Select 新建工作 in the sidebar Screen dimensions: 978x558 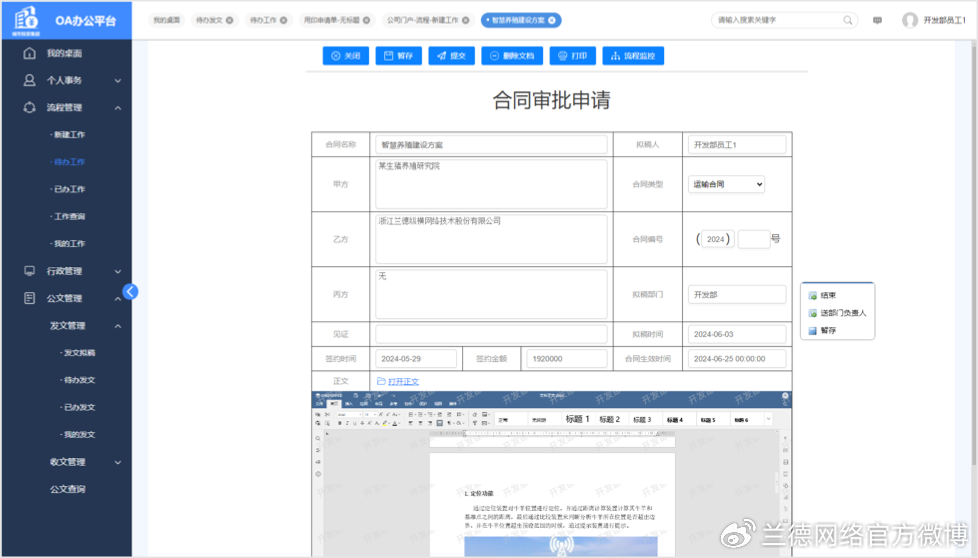[x=69, y=135]
